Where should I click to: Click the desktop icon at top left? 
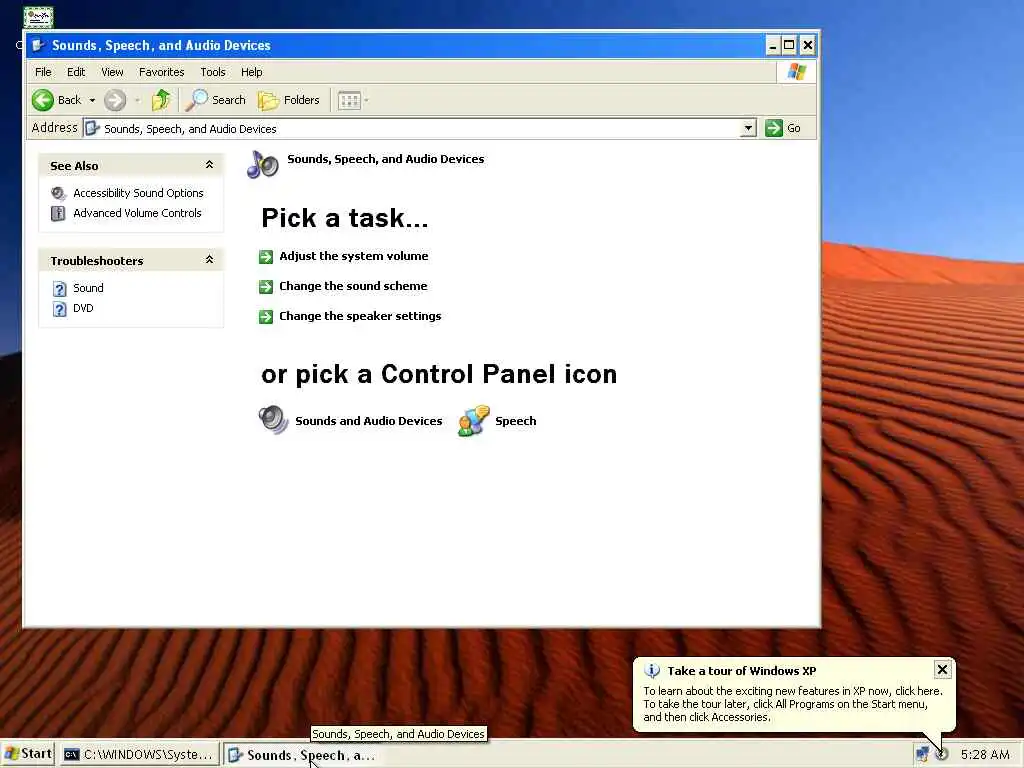coord(38,17)
